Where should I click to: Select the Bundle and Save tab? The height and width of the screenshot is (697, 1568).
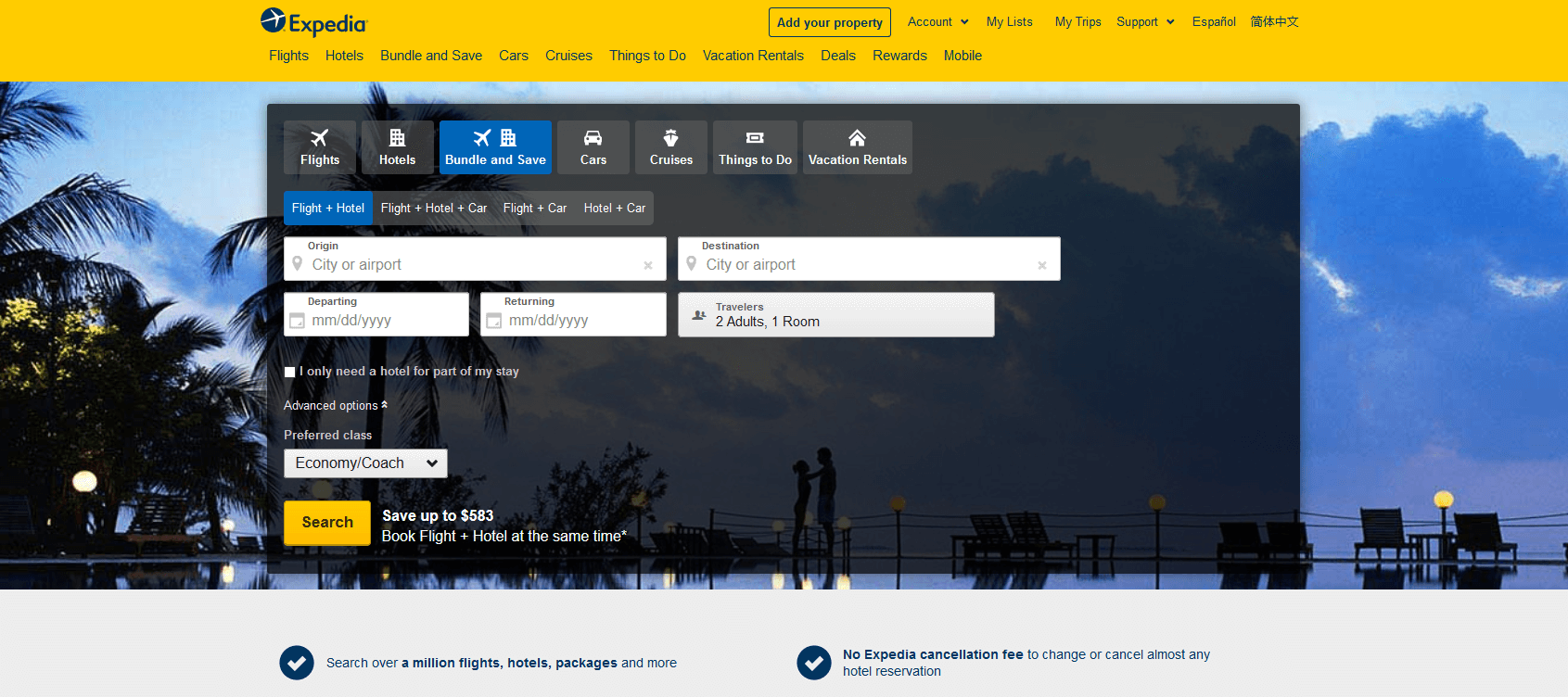point(495,147)
